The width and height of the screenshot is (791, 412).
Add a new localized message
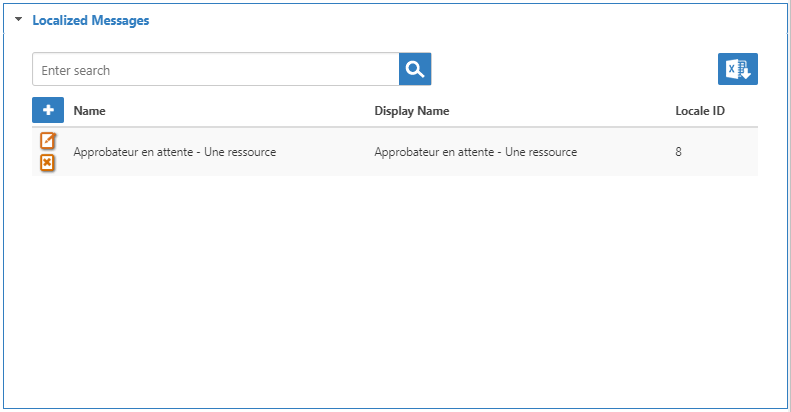[x=48, y=110]
